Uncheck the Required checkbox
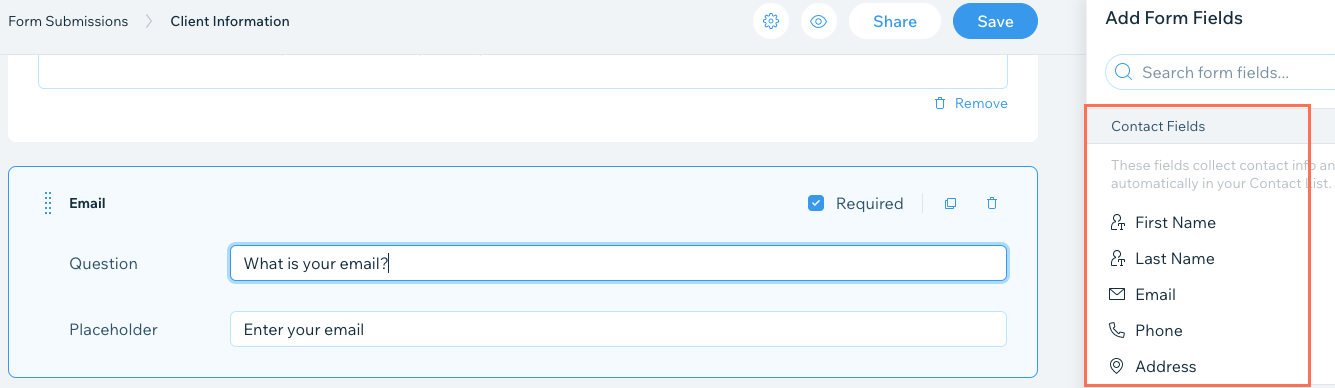The image size is (1335, 388). [x=816, y=203]
